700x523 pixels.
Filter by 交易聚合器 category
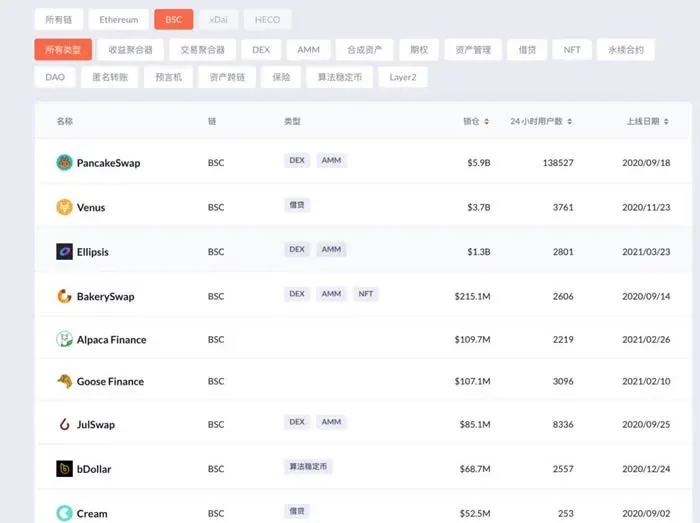point(202,50)
